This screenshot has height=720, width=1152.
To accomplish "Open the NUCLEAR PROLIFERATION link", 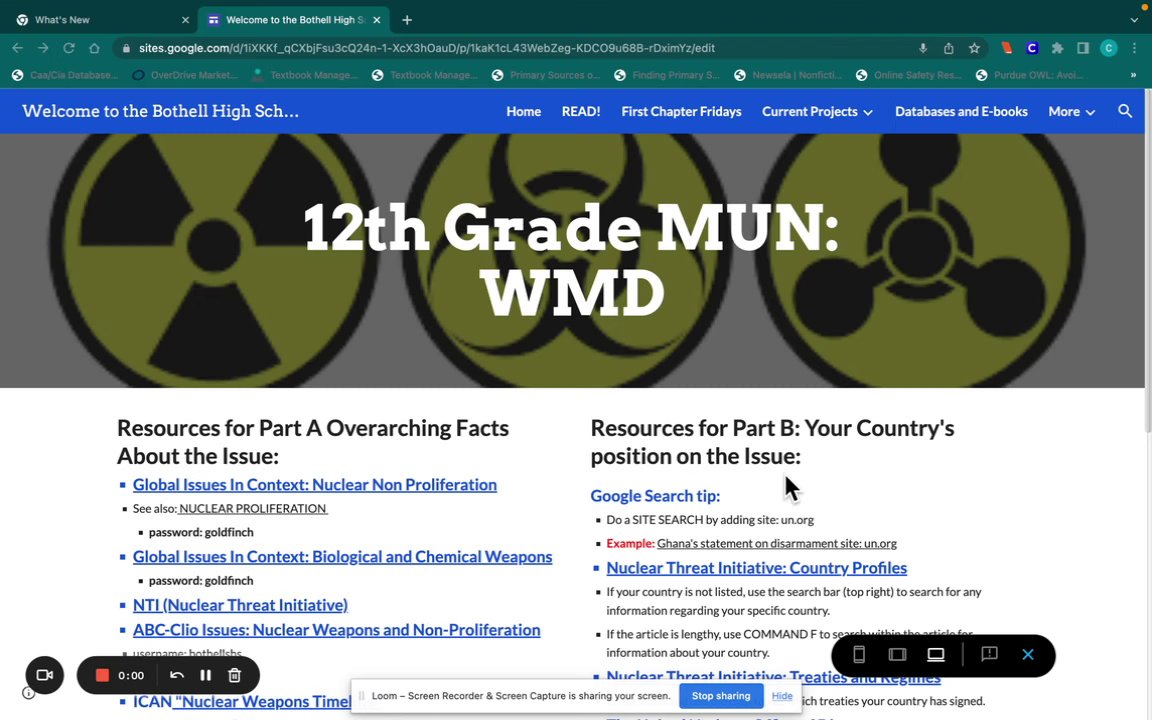I will [x=253, y=508].
